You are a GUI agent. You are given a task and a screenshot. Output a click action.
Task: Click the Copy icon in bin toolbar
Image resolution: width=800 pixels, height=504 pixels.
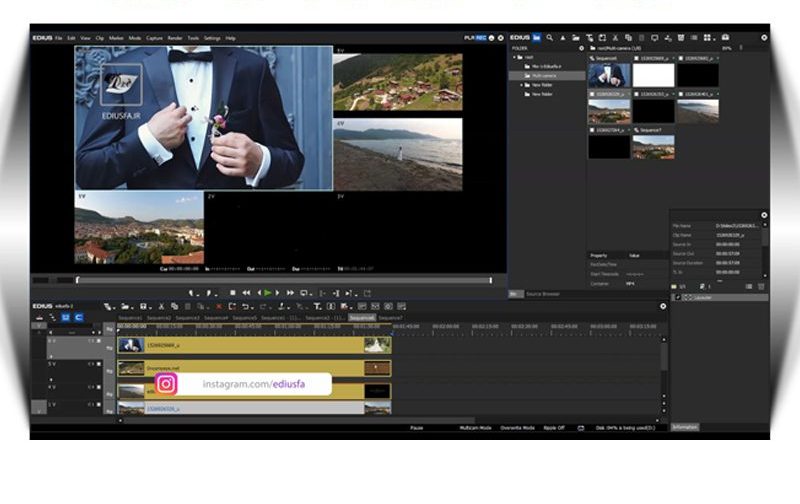[628, 38]
